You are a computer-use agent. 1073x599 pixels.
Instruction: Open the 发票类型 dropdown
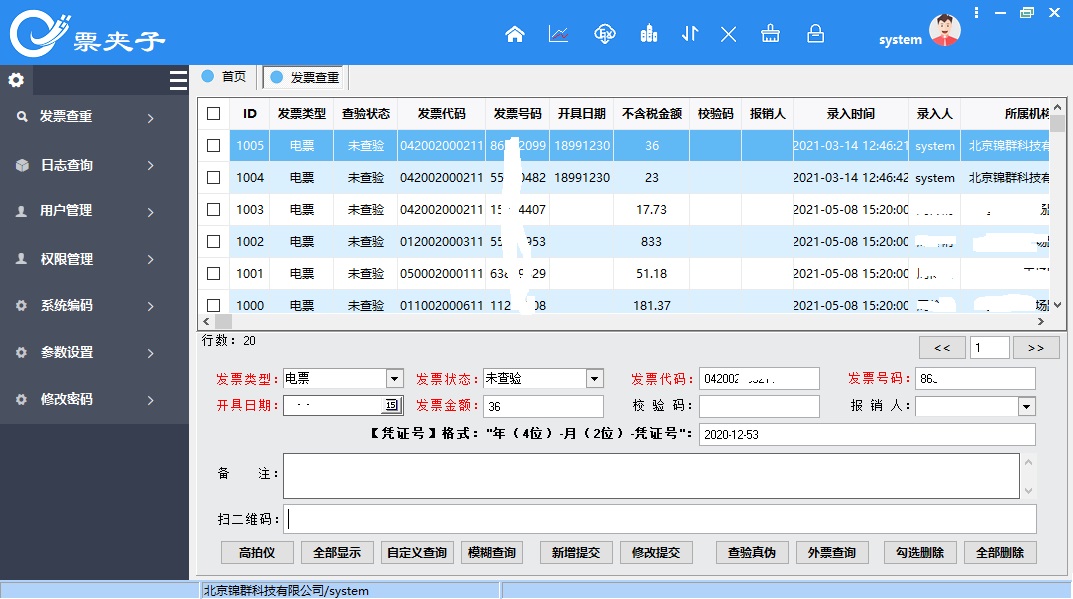(x=394, y=379)
